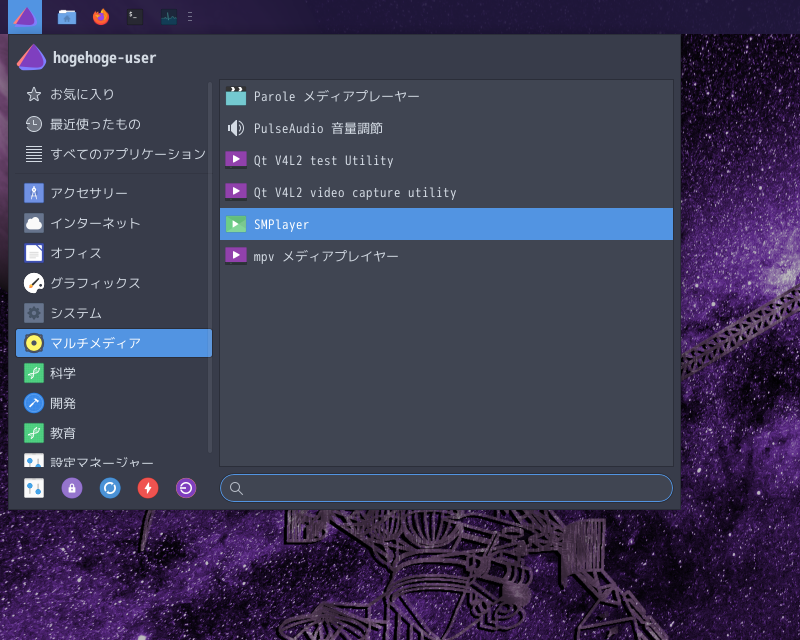This screenshot has height=640, width=800.
Task: Click the purple log out button
Action: (186, 488)
